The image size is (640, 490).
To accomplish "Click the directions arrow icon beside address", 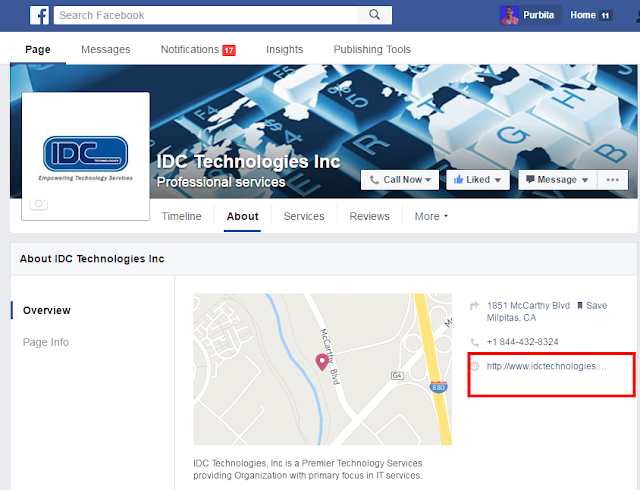I will 474,306.
